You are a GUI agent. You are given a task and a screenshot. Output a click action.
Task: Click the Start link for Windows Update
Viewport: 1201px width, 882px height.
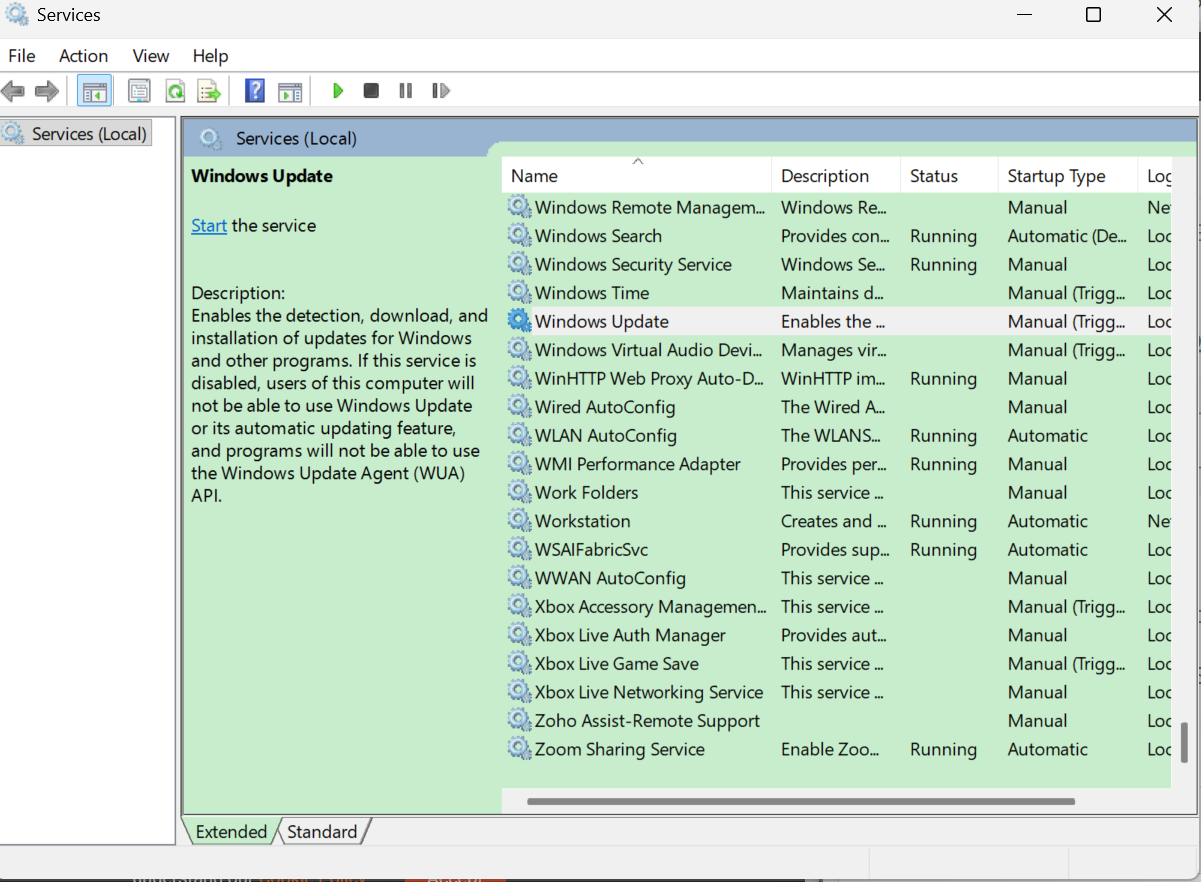[208, 225]
